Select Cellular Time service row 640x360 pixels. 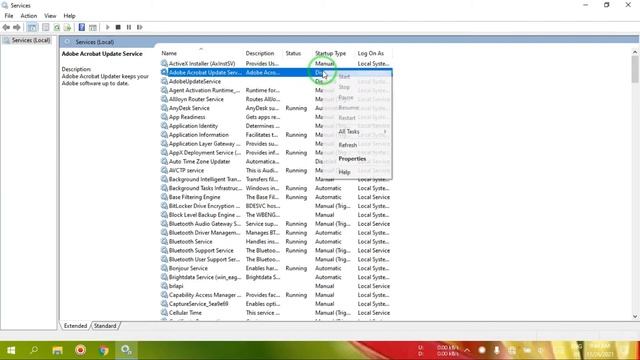(x=276, y=313)
